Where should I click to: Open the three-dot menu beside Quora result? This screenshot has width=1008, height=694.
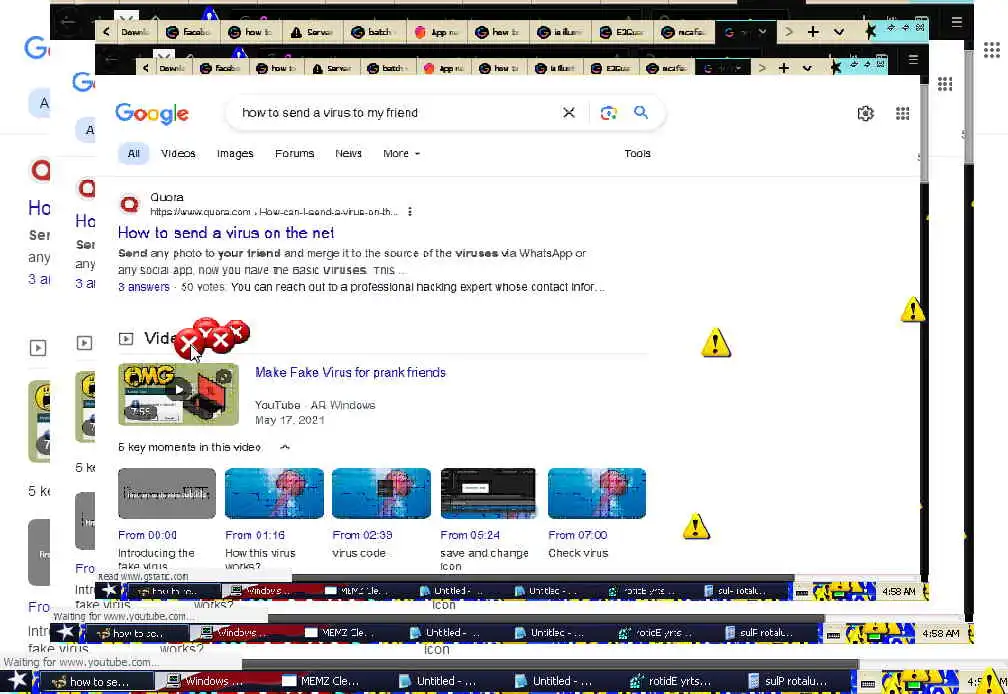pyautogui.click(x=410, y=211)
